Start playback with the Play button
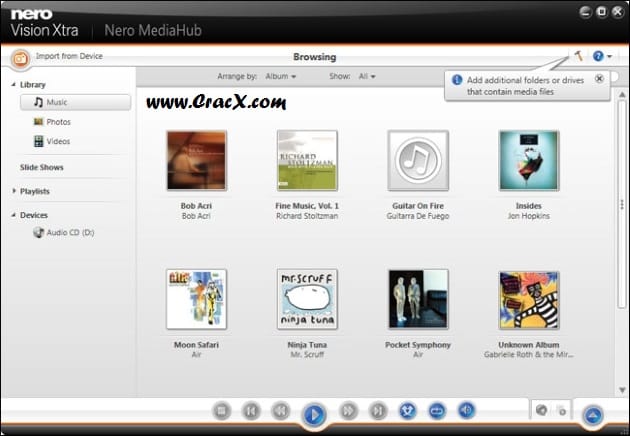The width and height of the screenshot is (630, 436). [314, 414]
